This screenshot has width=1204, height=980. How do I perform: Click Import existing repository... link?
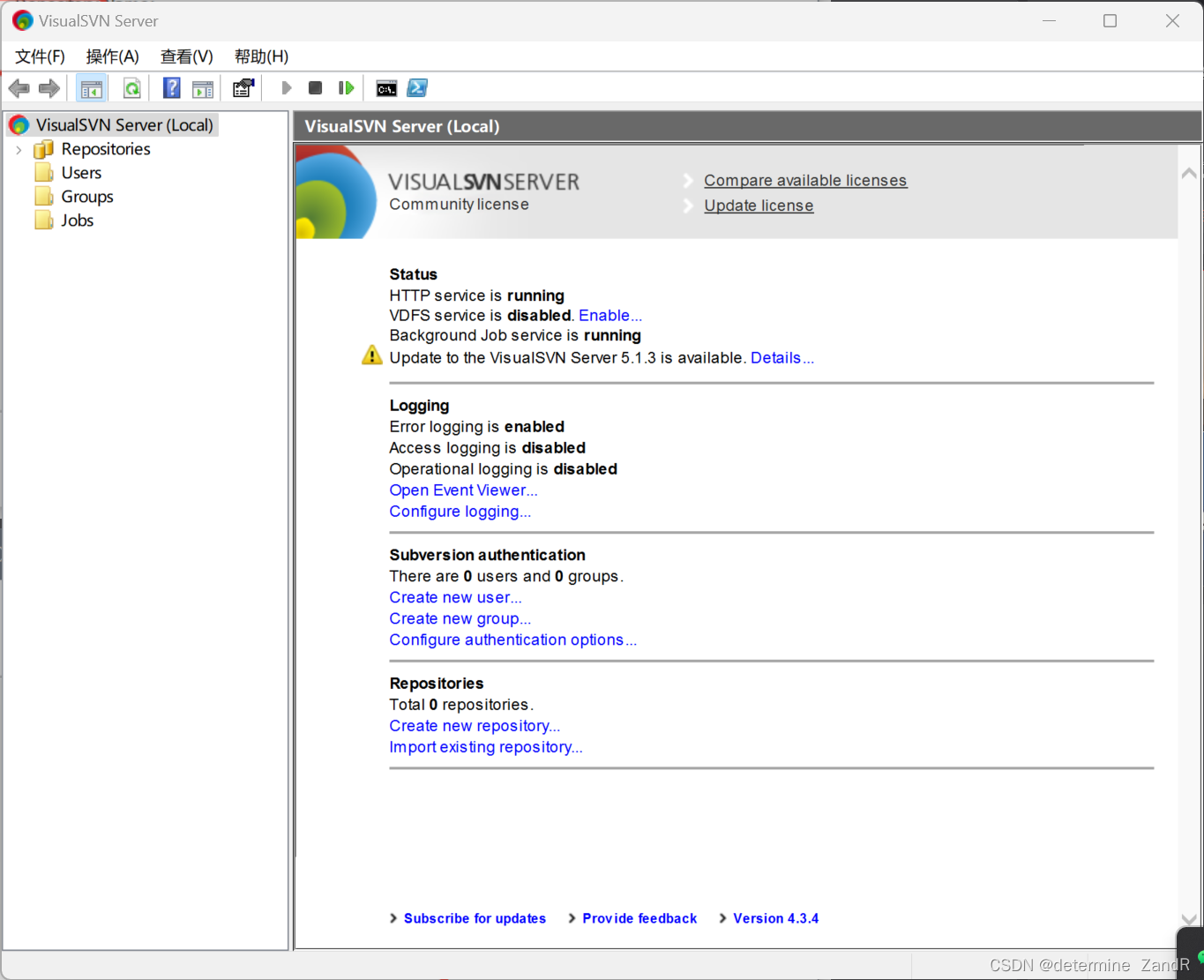coord(486,747)
